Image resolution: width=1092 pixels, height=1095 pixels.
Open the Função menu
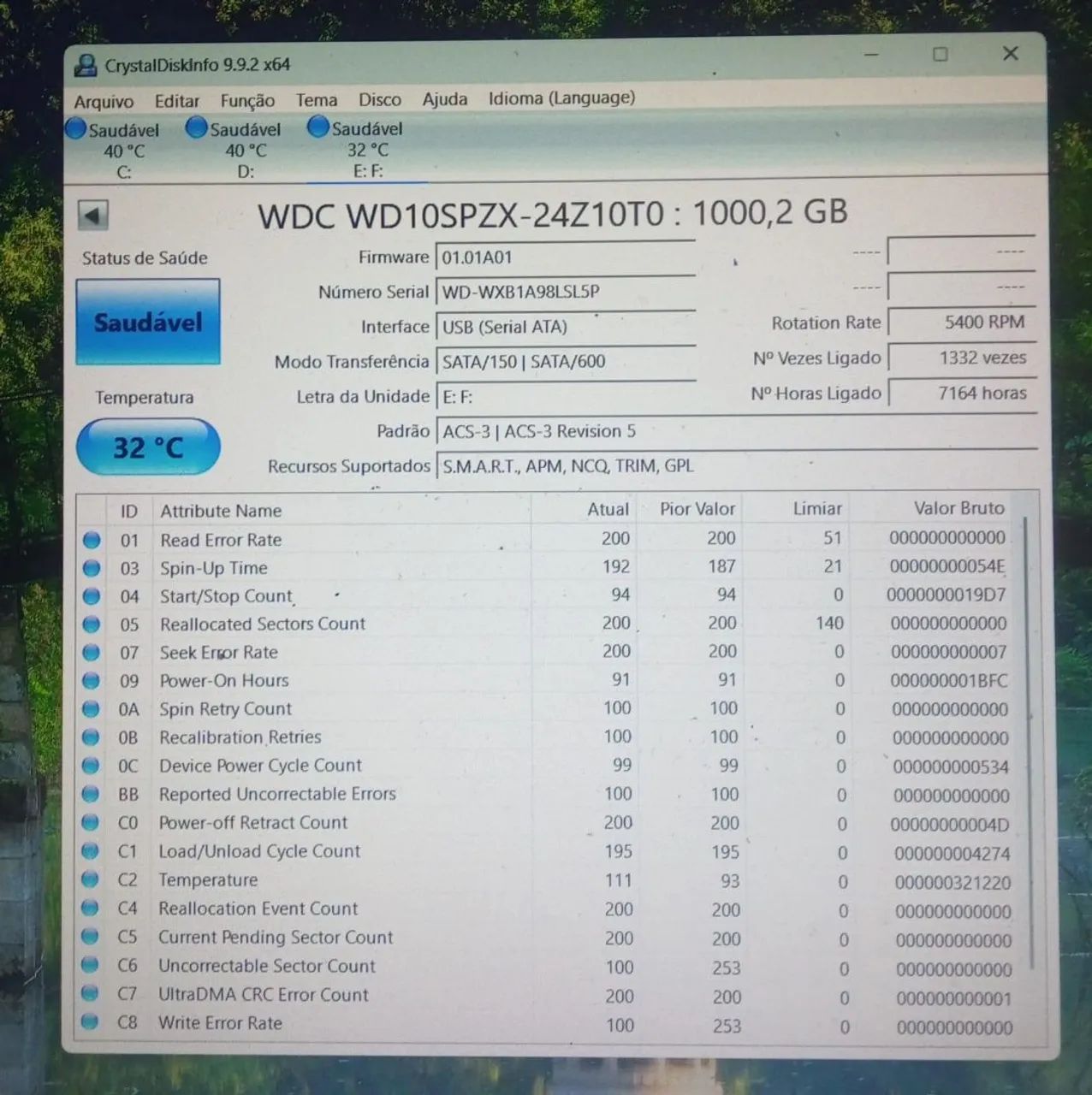[247, 100]
